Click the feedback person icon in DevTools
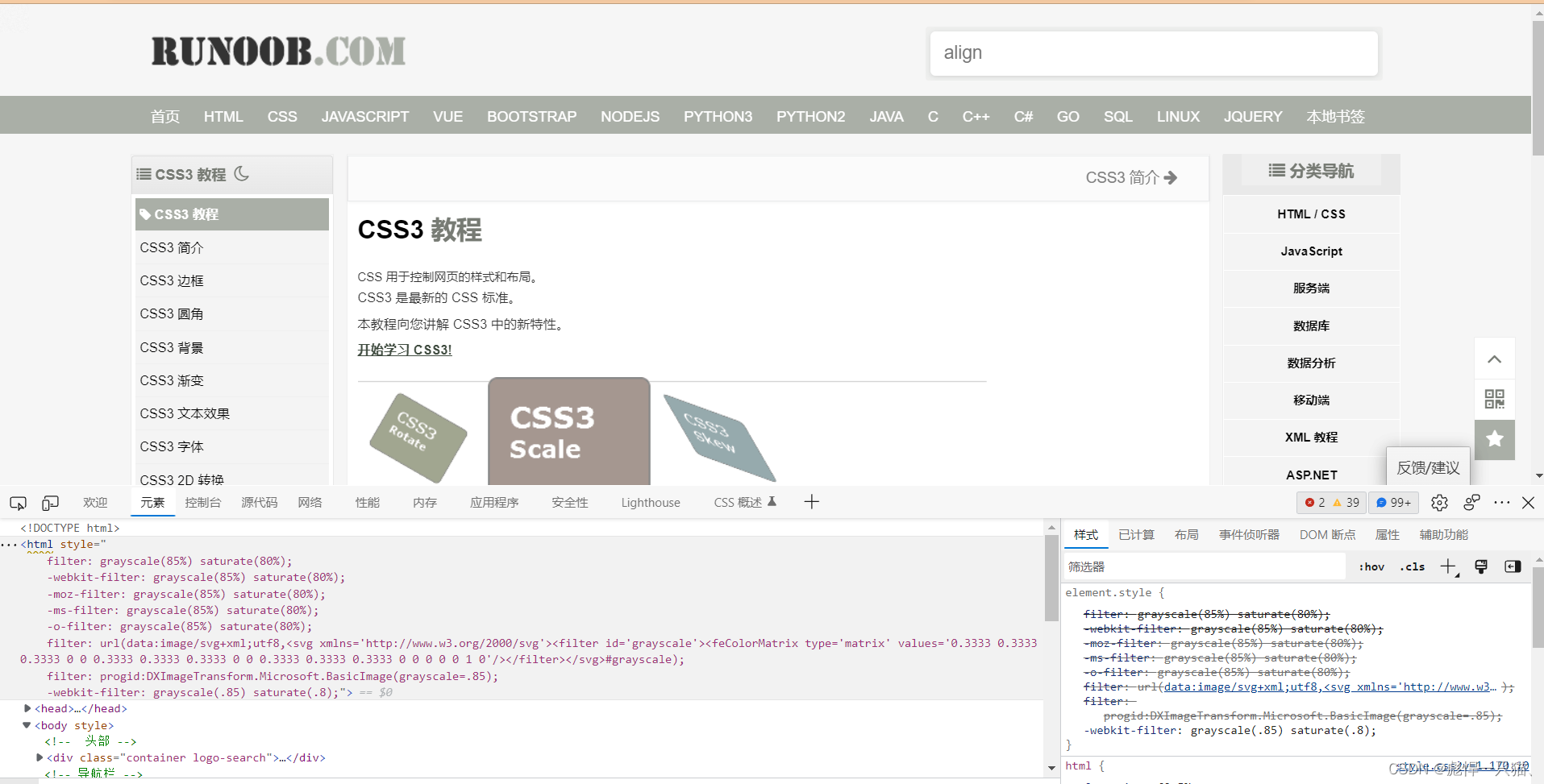 pyautogui.click(x=1472, y=502)
